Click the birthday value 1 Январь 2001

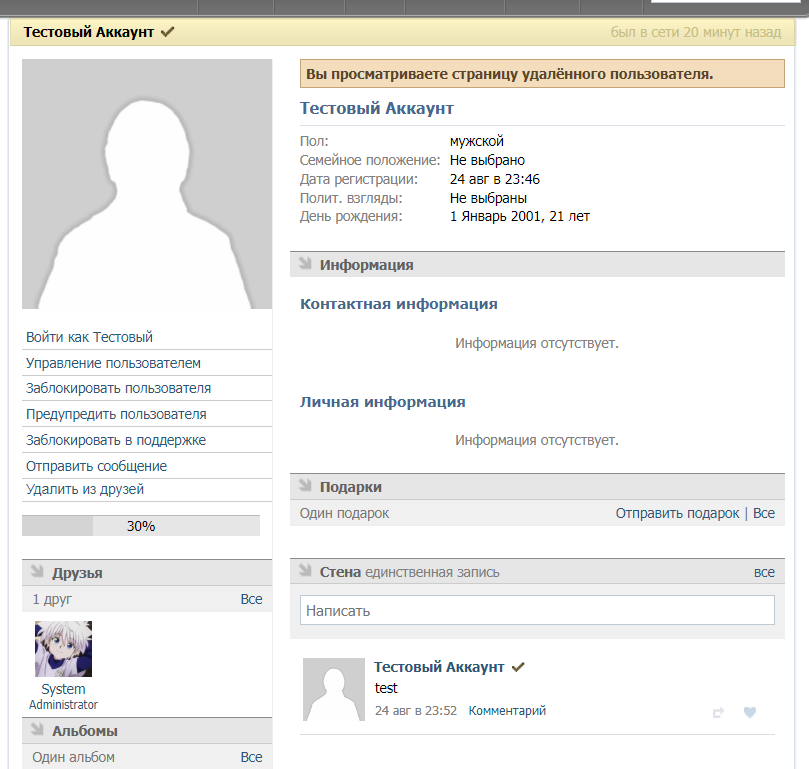[520, 216]
